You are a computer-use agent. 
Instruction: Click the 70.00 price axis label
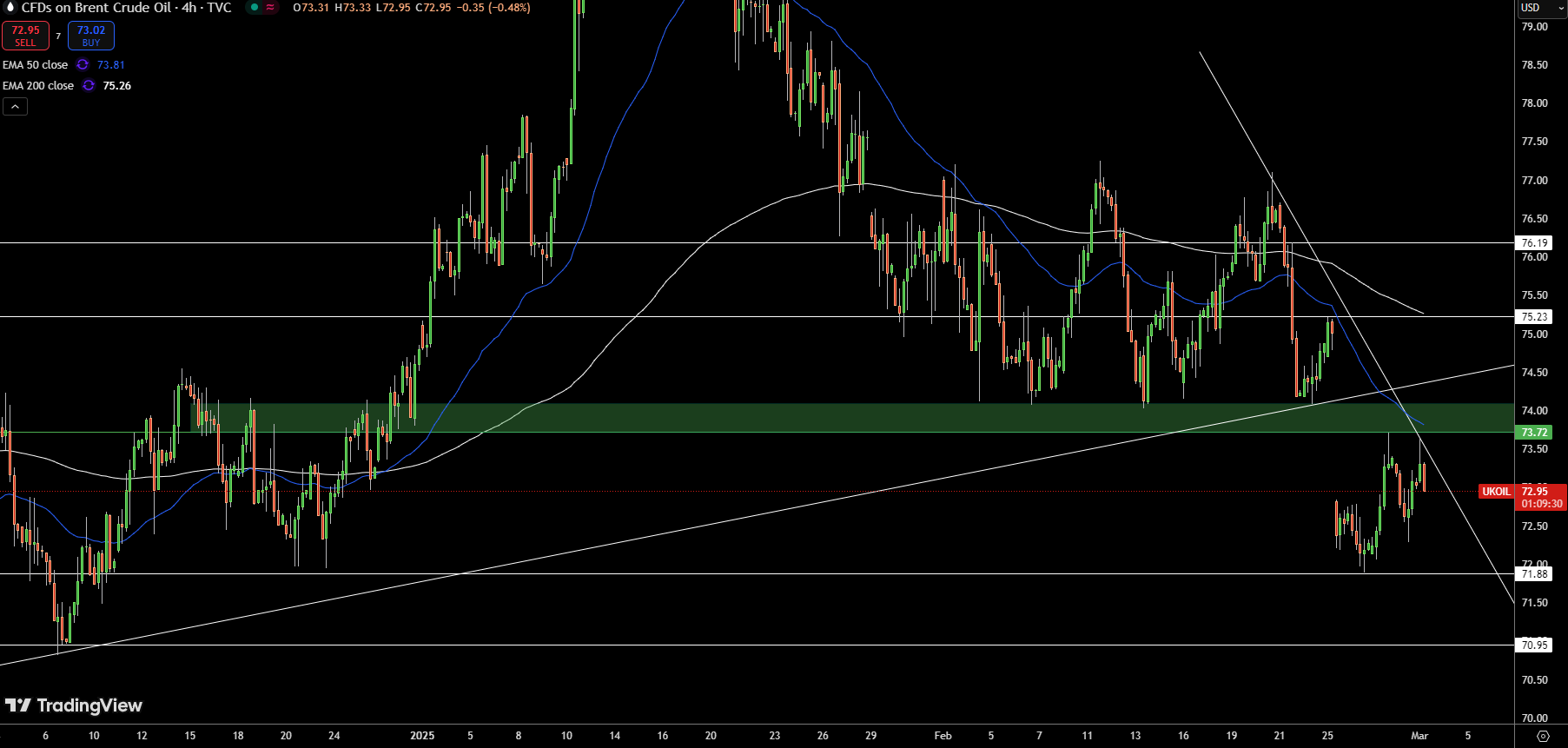(x=1535, y=718)
